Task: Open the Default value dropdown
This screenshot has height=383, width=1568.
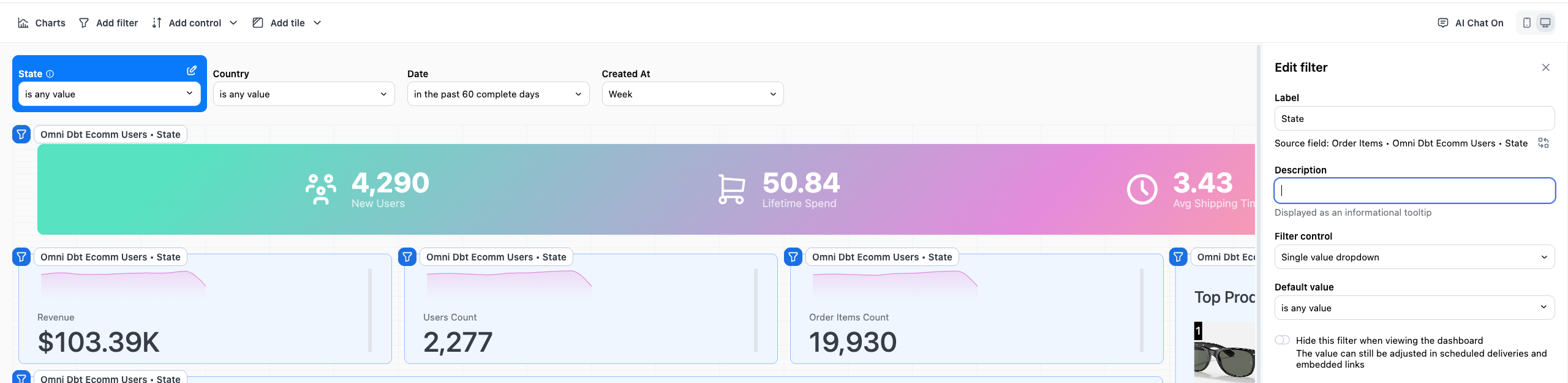Action: 1414,308
